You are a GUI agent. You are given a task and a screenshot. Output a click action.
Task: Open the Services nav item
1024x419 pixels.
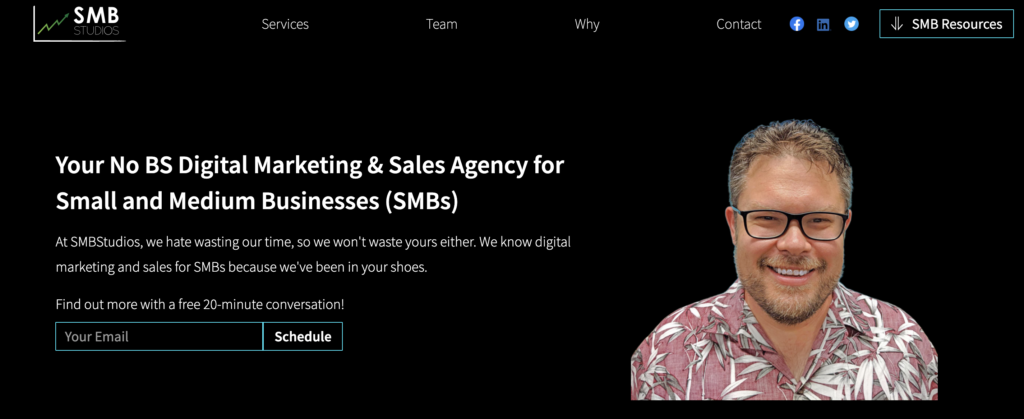pos(285,24)
